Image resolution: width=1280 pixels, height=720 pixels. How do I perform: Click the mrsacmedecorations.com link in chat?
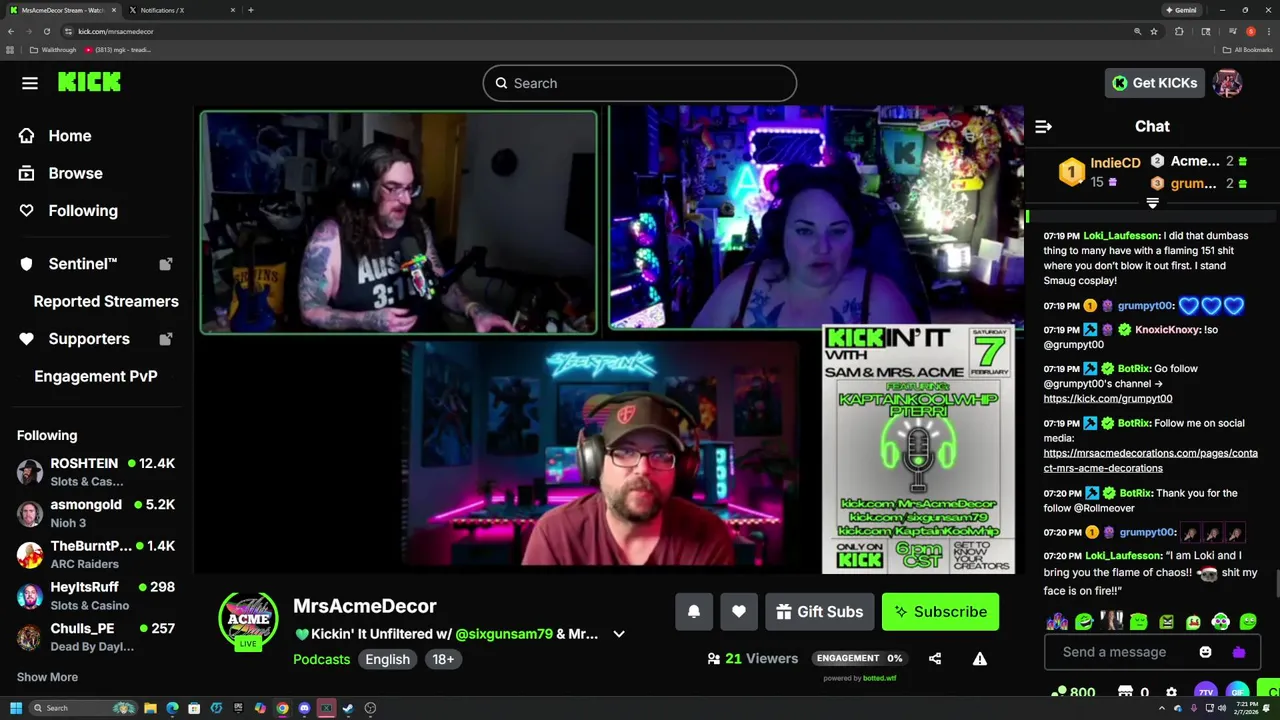click(1150, 460)
